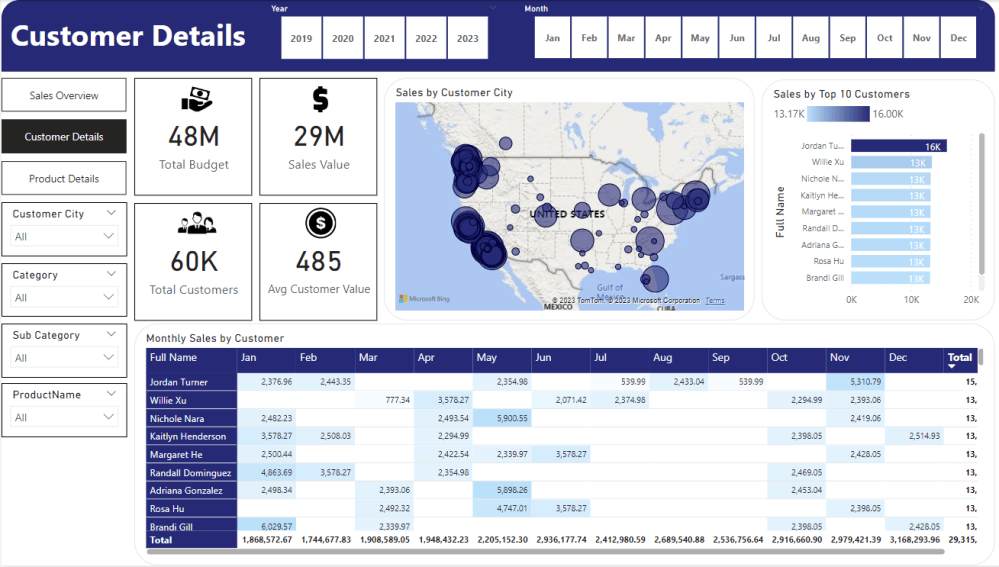Click the Total Customers people icon
This screenshot has width=999, height=567.
197,223
